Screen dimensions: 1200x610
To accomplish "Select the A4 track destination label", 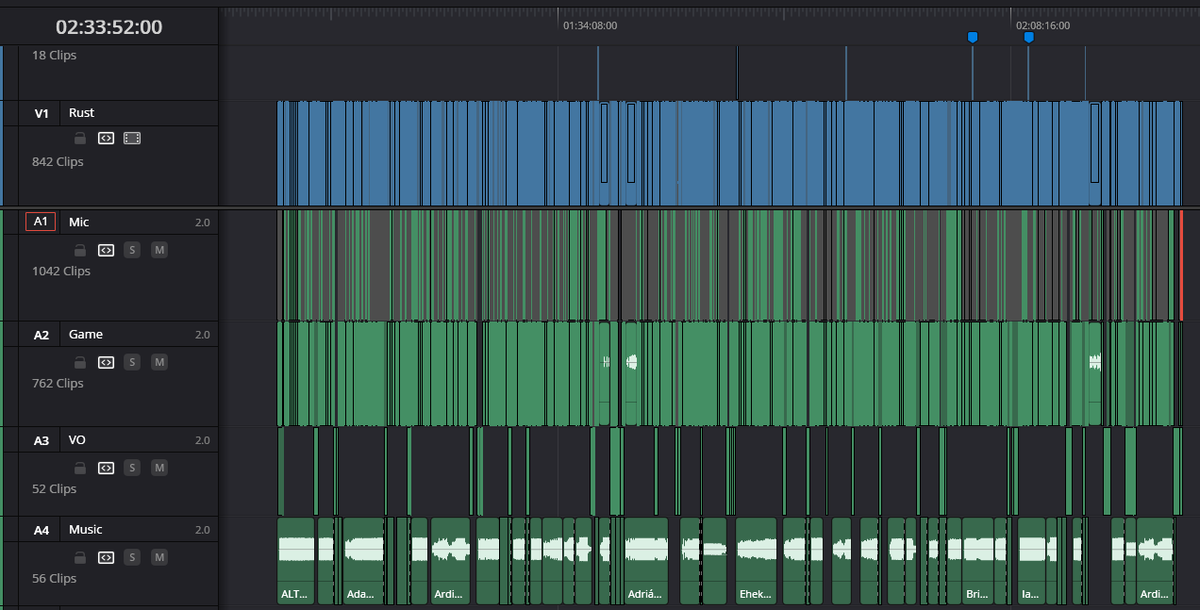I will 41,530.
